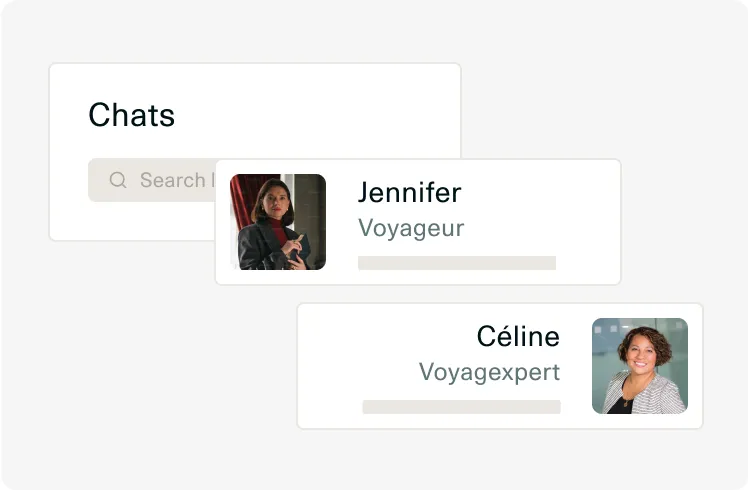Select the name Céline
Viewport: 748px width, 490px height.
518,336
